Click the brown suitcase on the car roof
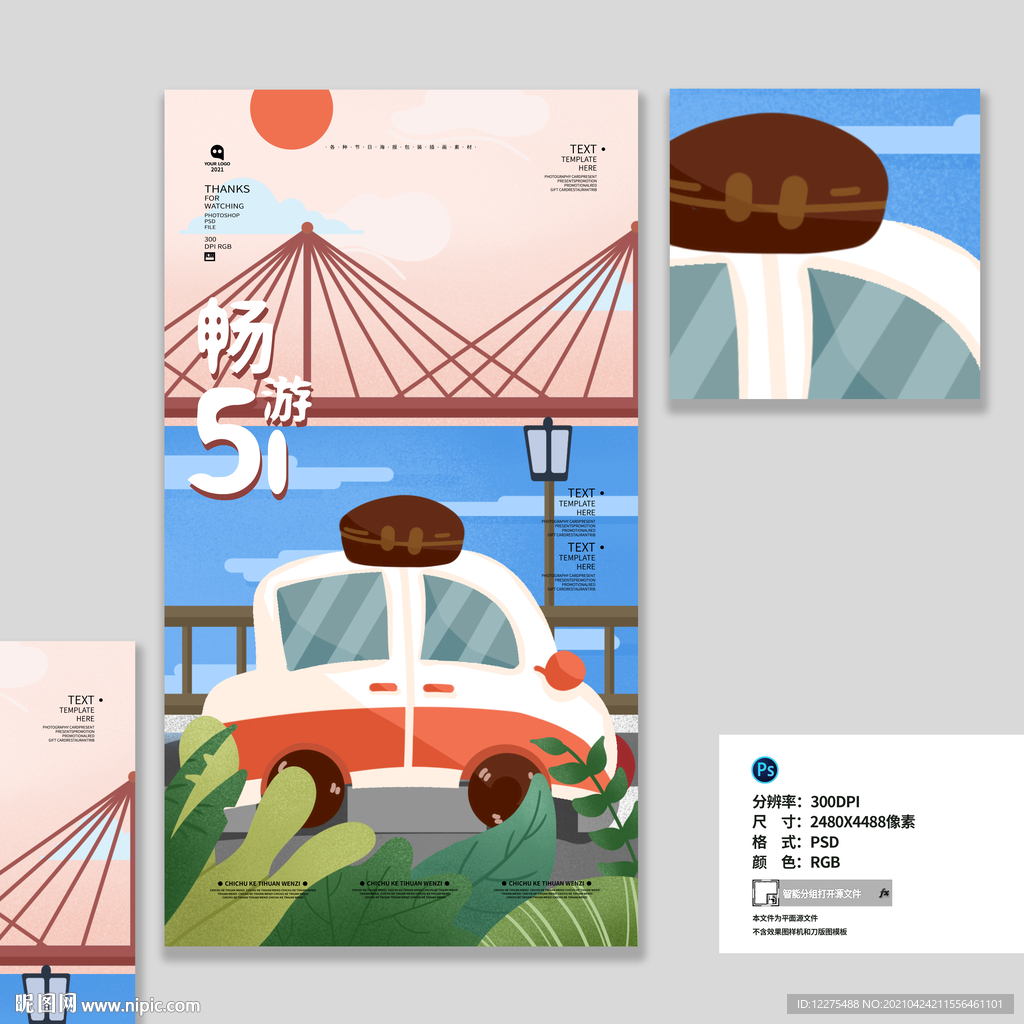 tap(402, 530)
